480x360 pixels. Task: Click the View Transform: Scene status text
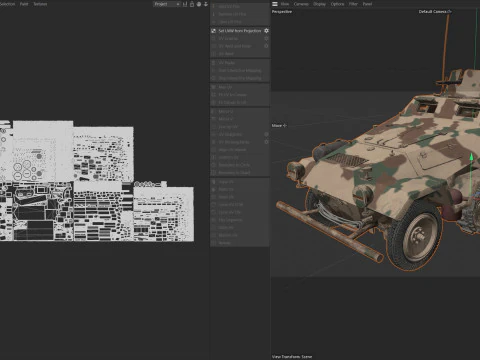[x=292, y=357]
